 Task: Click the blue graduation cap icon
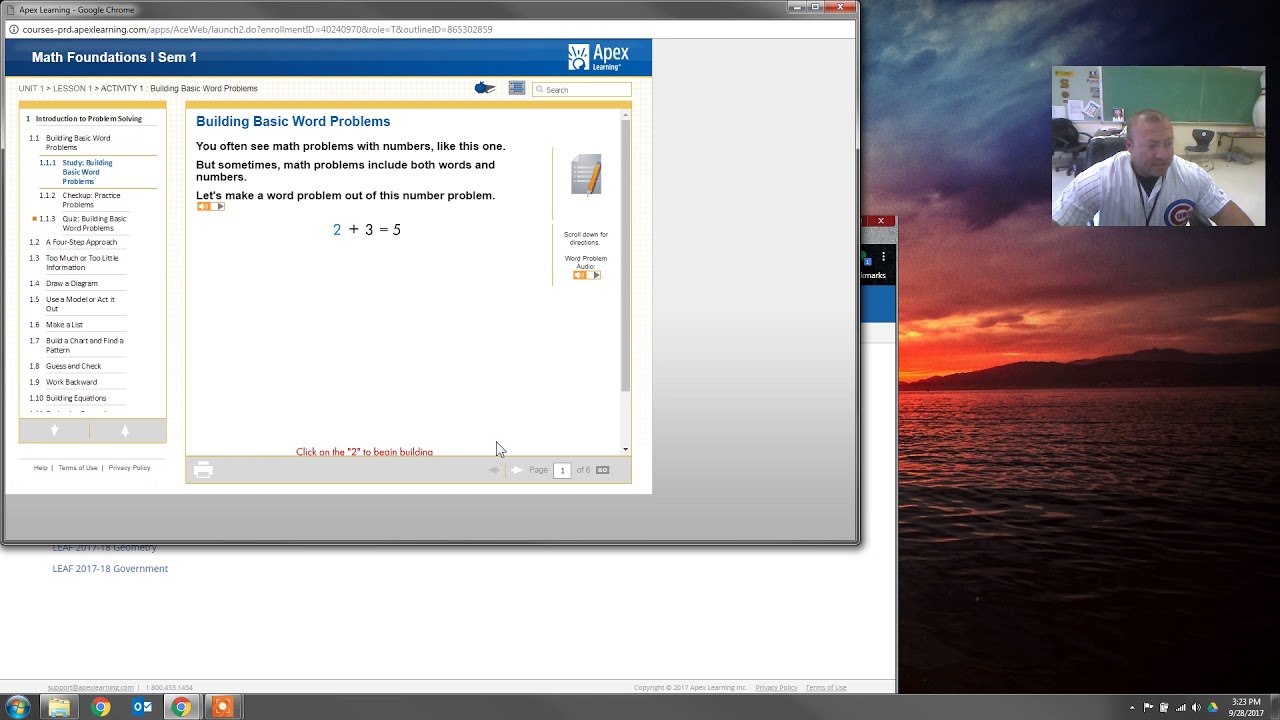click(485, 88)
